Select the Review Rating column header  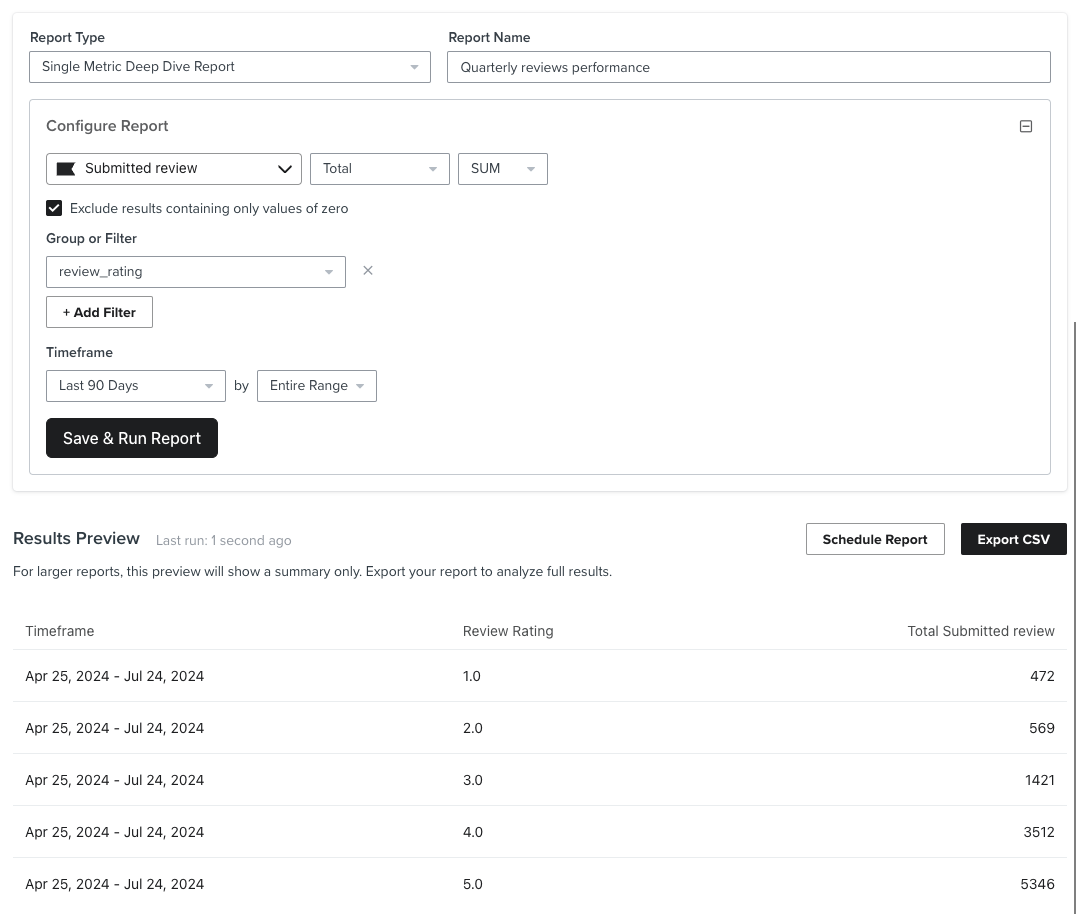click(507, 631)
